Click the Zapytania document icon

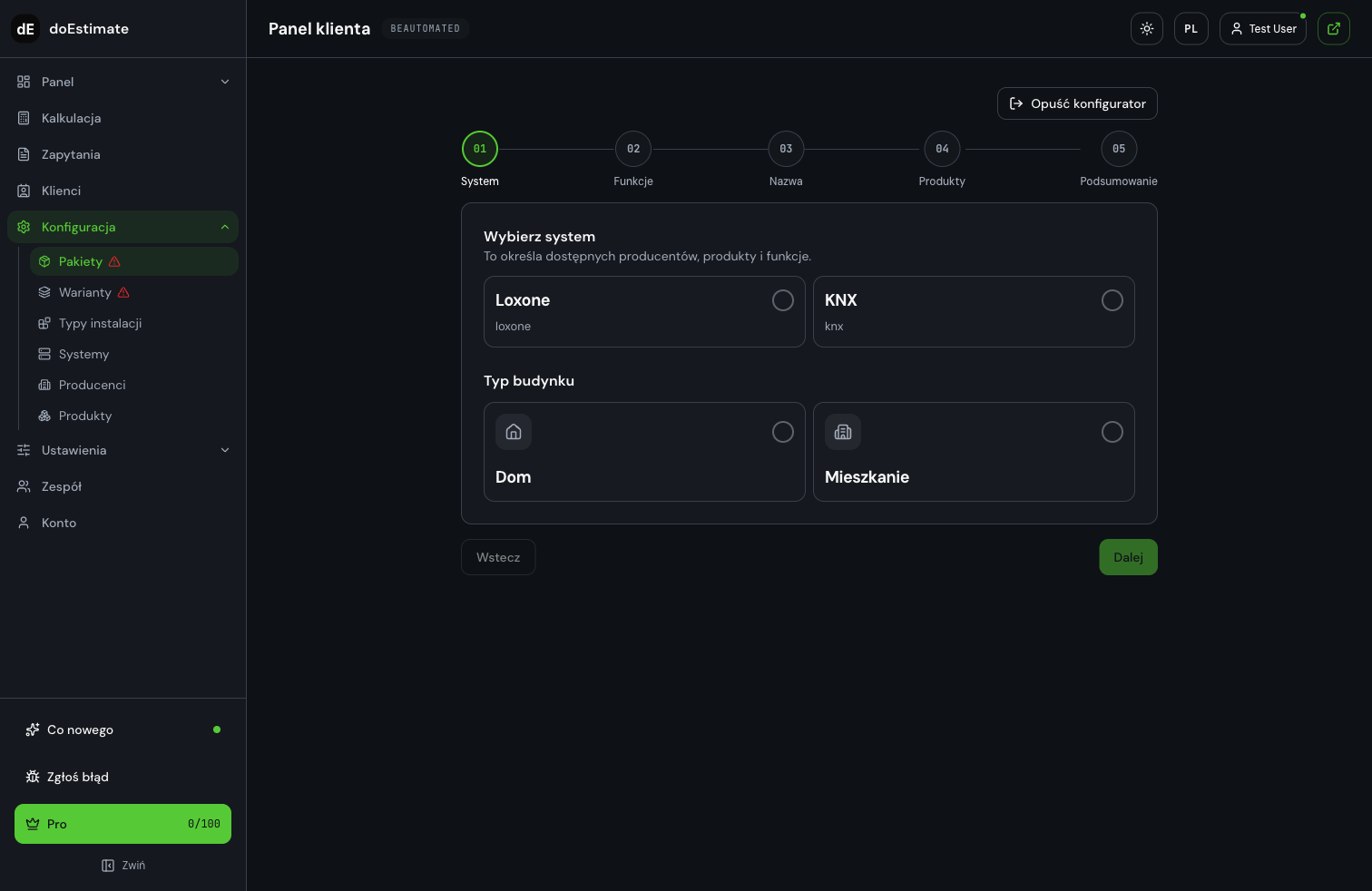point(24,154)
